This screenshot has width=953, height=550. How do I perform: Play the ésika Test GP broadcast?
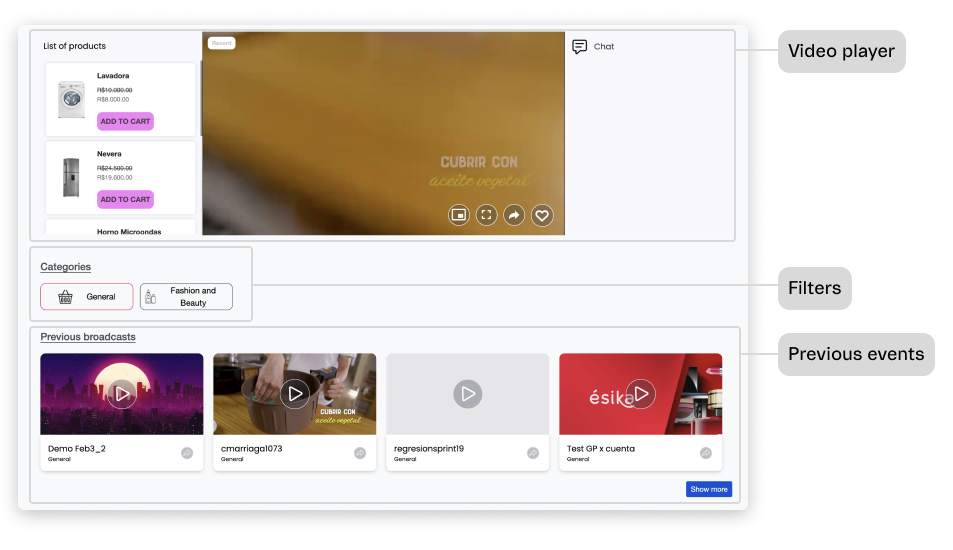640,394
